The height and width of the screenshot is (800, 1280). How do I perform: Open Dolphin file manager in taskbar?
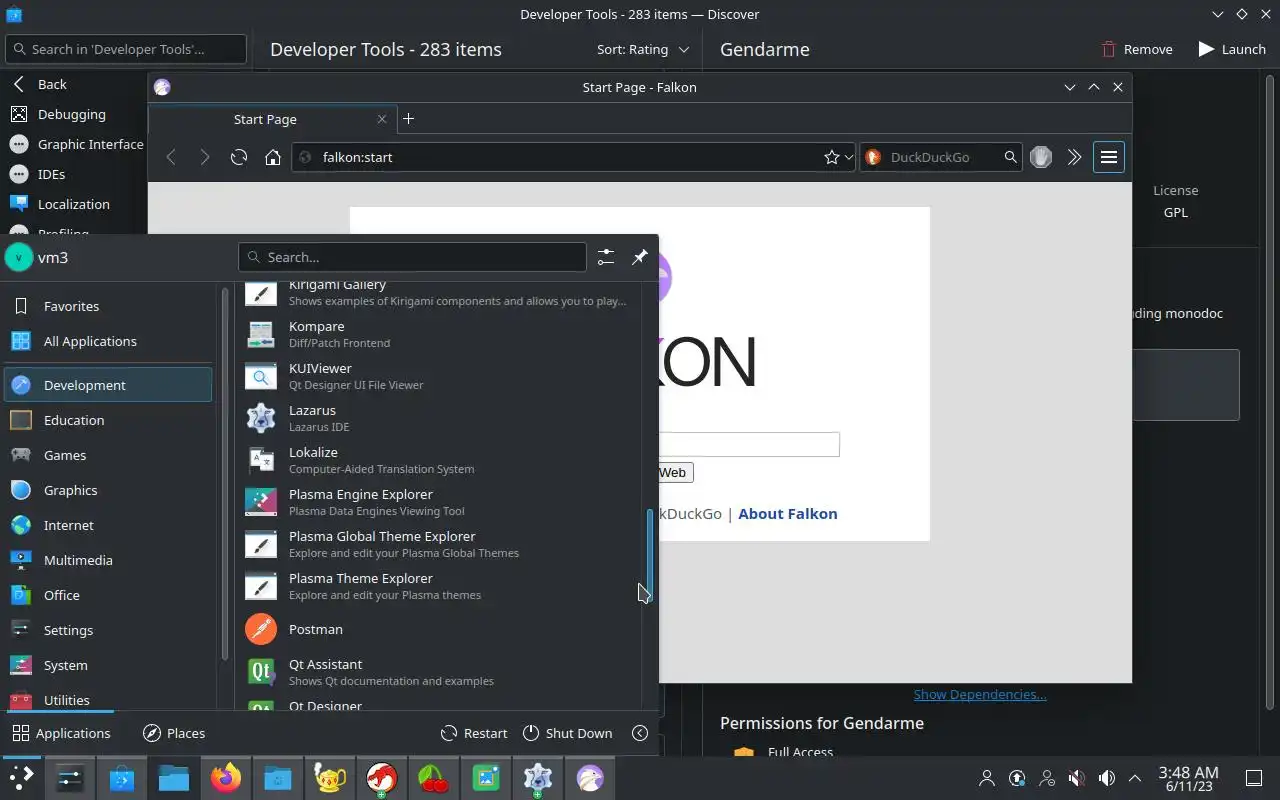point(174,778)
